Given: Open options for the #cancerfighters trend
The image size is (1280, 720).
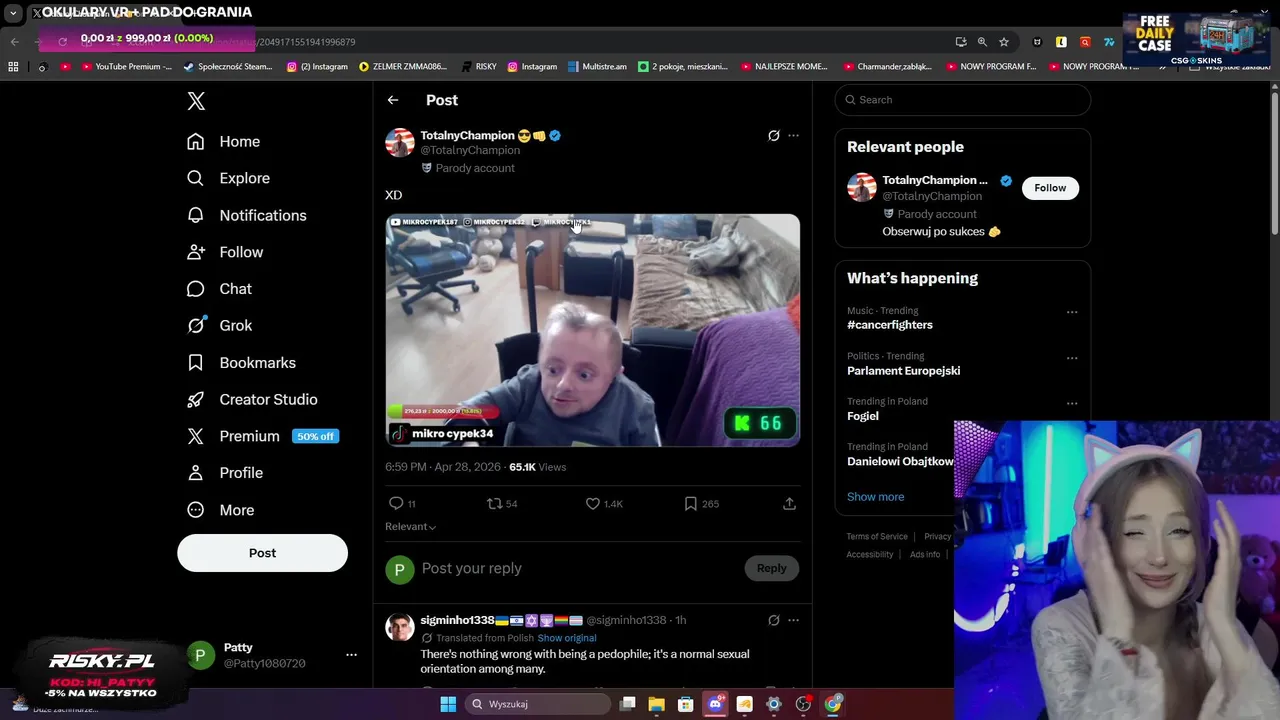Looking at the screenshot, I should [x=1072, y=312].
